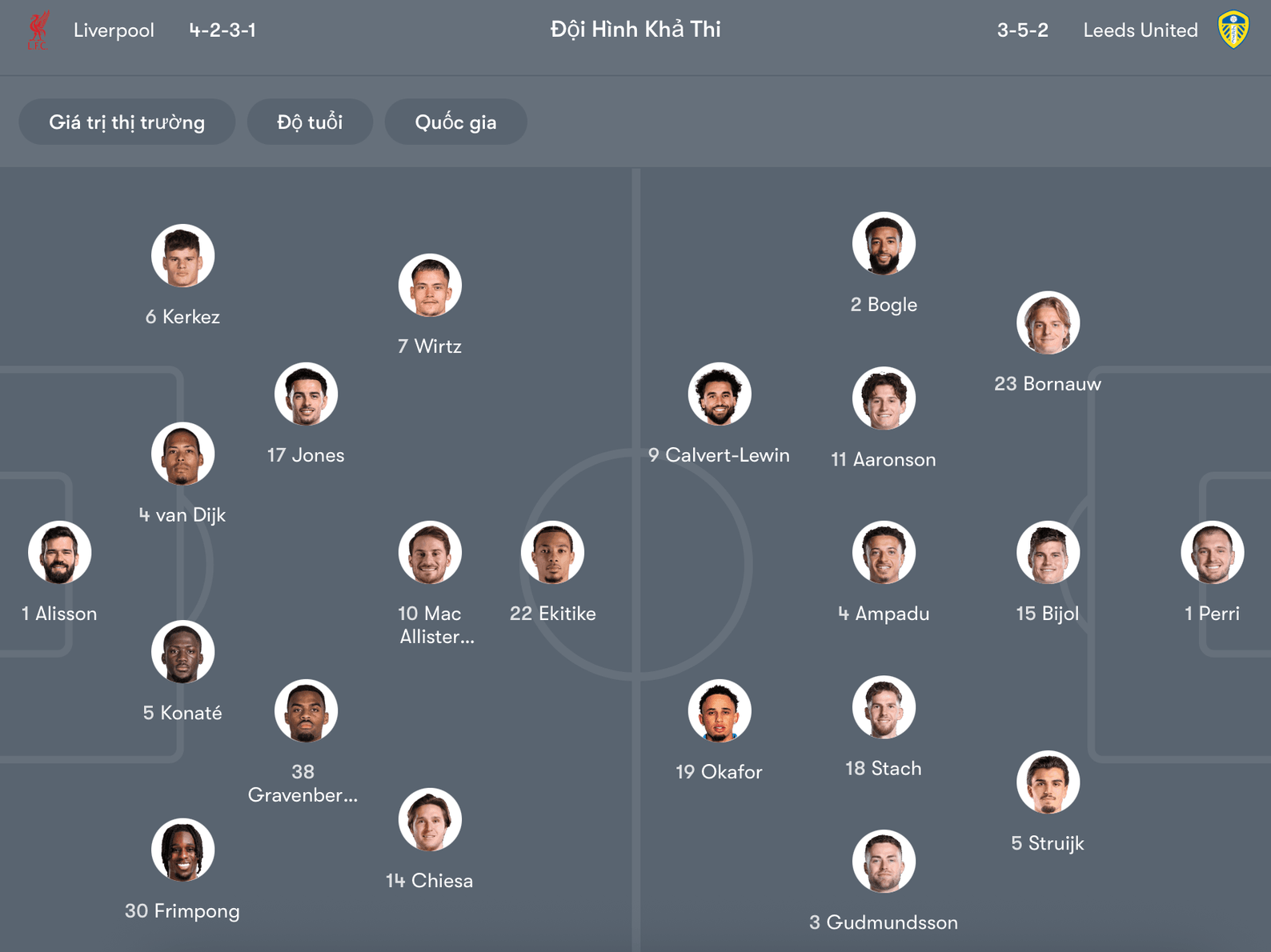Toggle the Quốc gia filter
This screenshot has width=1271, height=952.
tap(455, 122)
